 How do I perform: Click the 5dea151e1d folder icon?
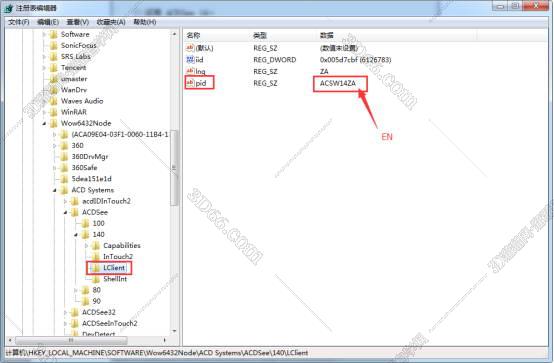(x=64, y=179)
